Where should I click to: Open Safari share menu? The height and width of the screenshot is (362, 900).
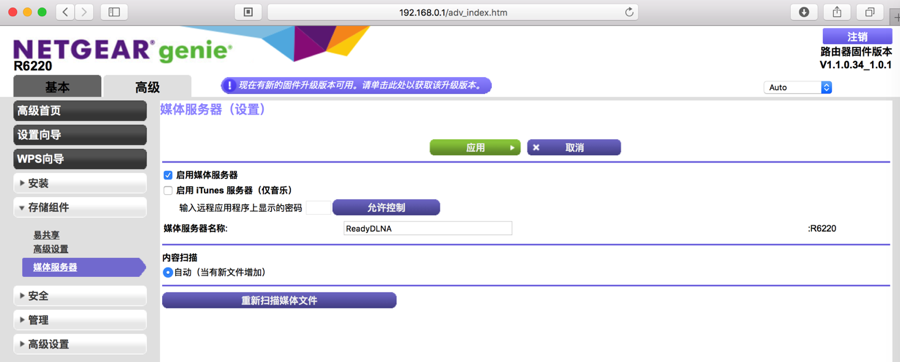(x=837, y=12)
